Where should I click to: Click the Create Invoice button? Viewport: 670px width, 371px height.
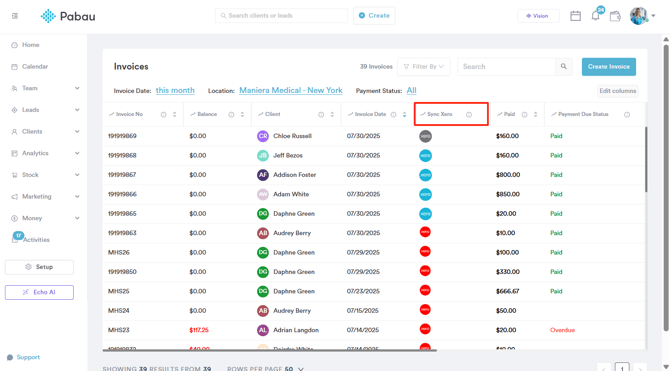[608, 67]
